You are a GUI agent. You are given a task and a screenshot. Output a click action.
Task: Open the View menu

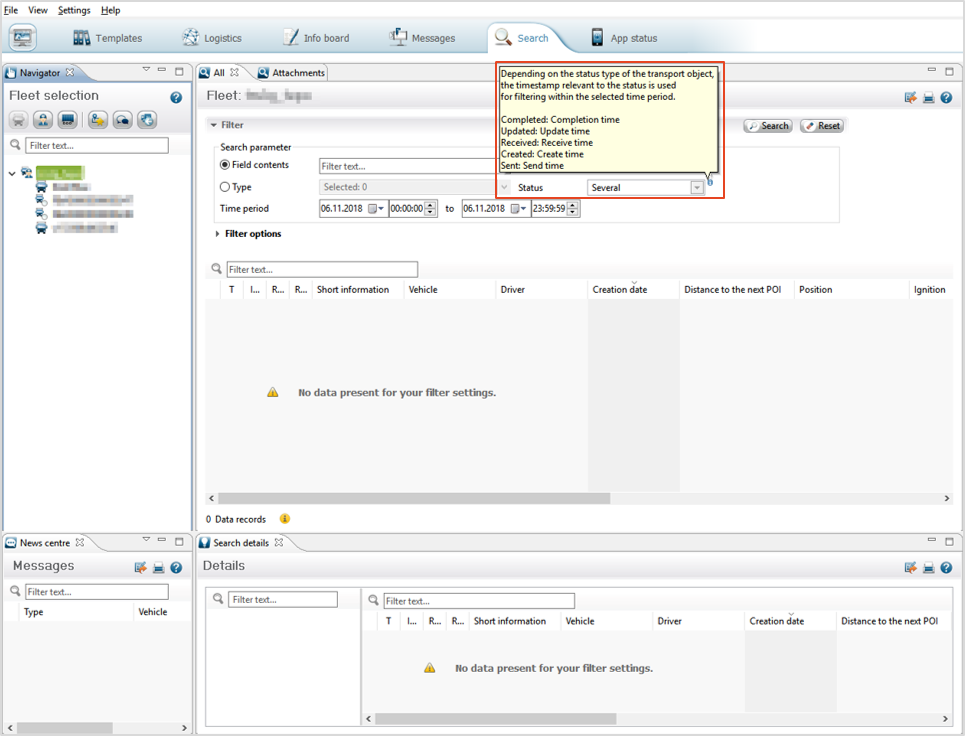[38, 10]
